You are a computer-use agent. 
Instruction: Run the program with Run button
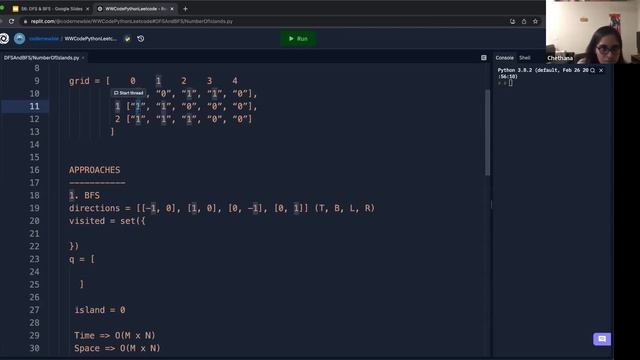(298, 39)
